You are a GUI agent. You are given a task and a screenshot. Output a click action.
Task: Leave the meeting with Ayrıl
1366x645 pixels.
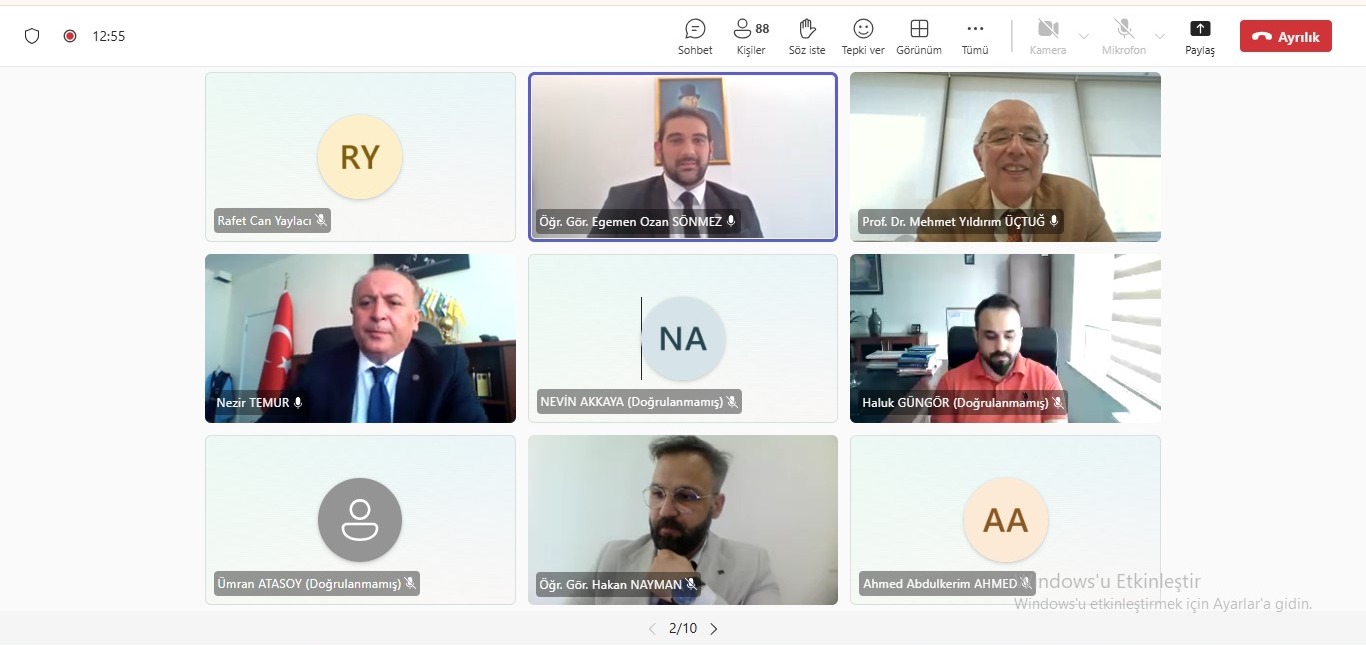1286,36
